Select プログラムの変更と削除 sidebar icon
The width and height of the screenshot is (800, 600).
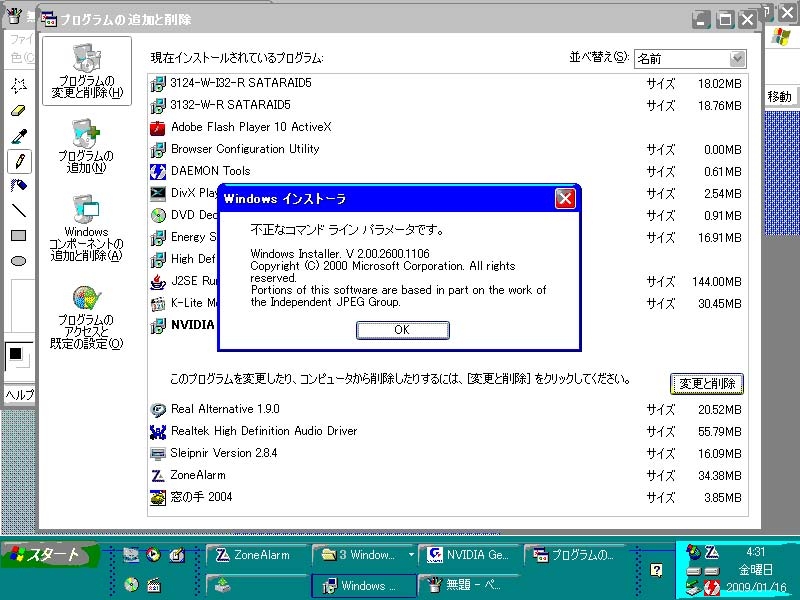pos(87,71)
